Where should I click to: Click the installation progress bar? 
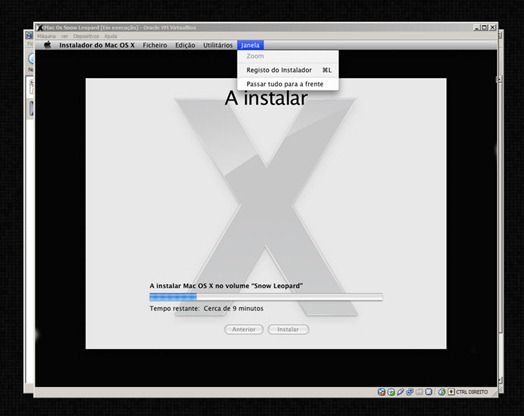pyautogui.click(x=266, y=297)
